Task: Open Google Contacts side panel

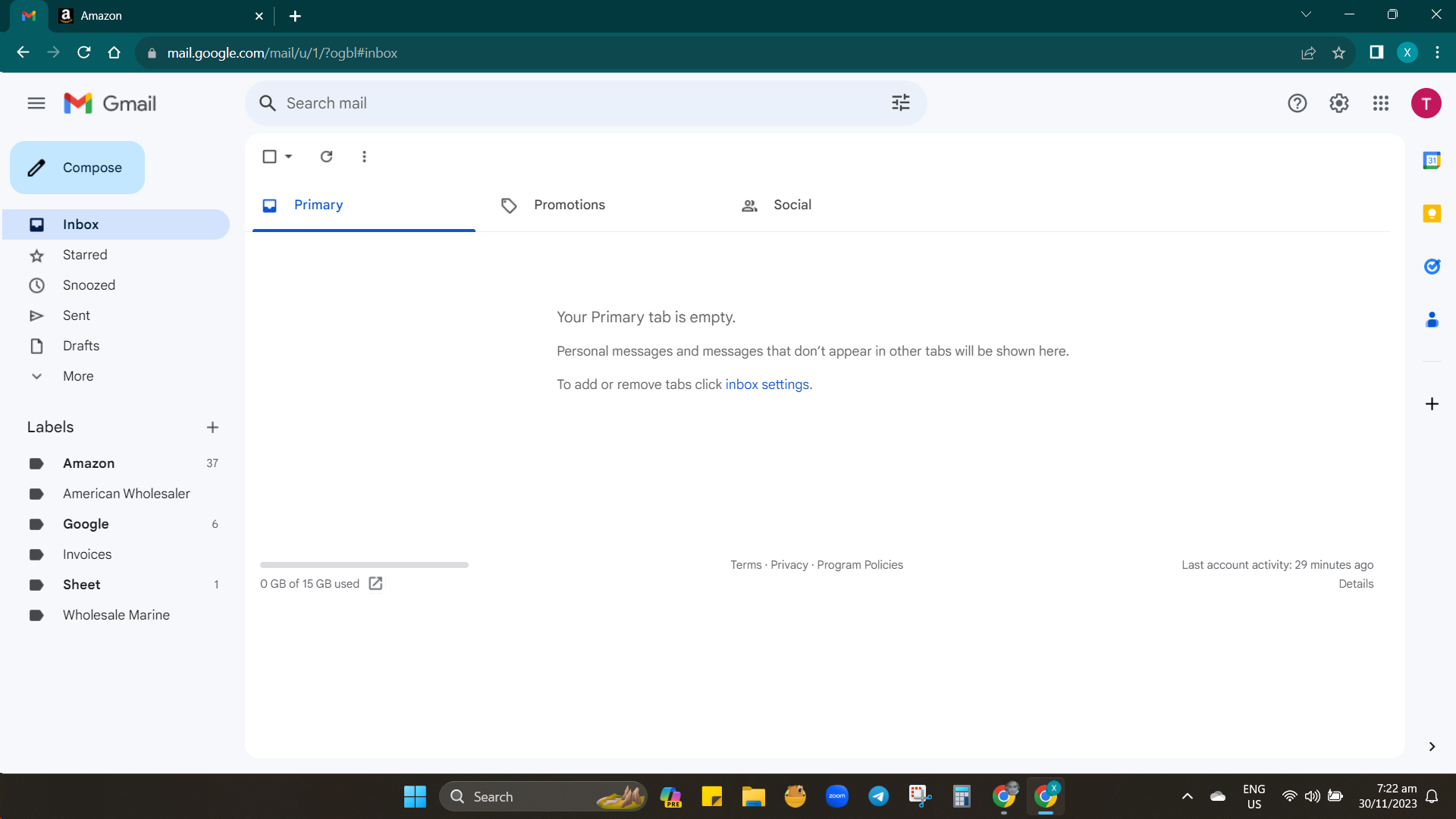Action: [x=1432, y=319]
